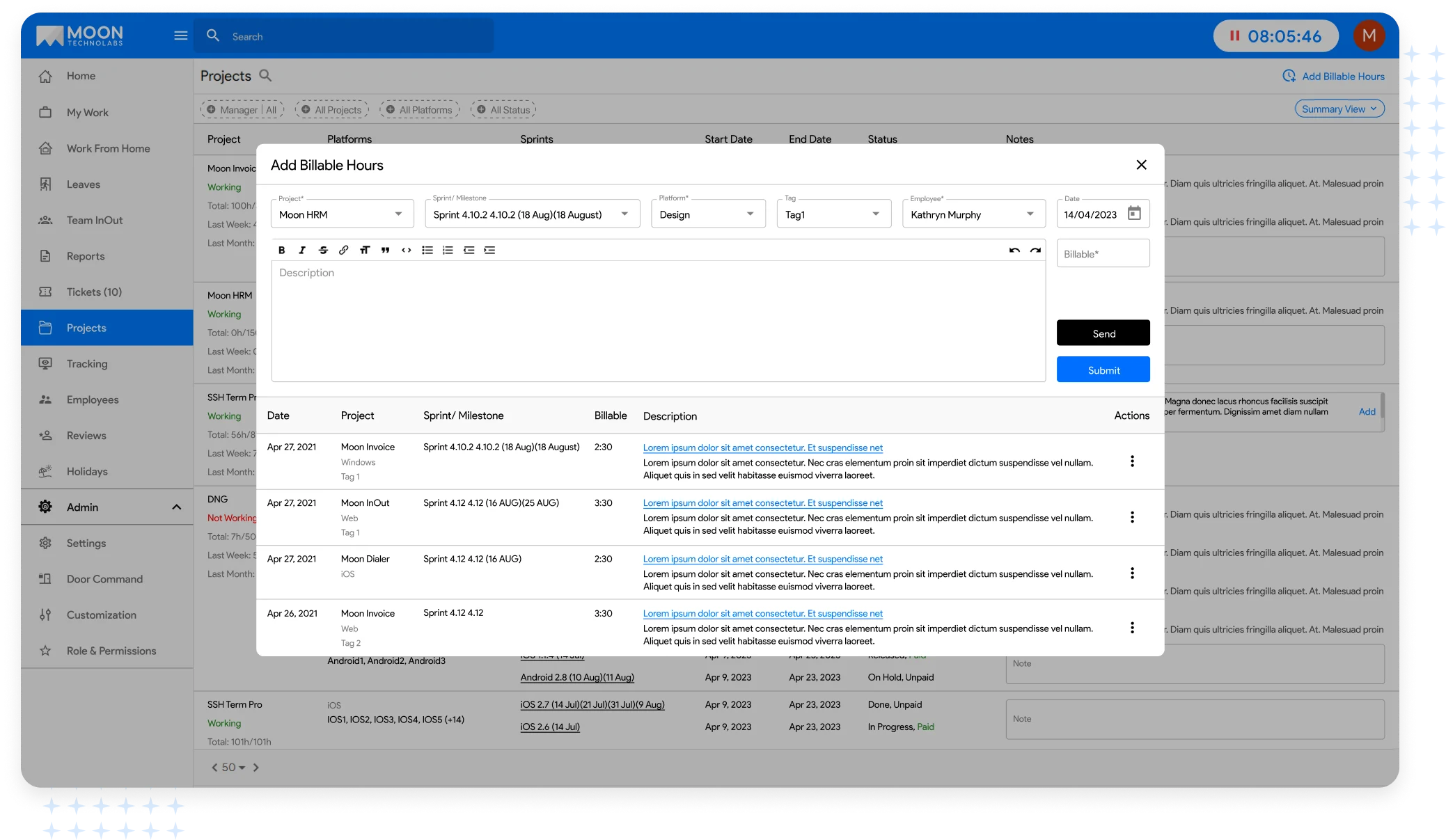Insert code block in description editor

tap(407, 251)
